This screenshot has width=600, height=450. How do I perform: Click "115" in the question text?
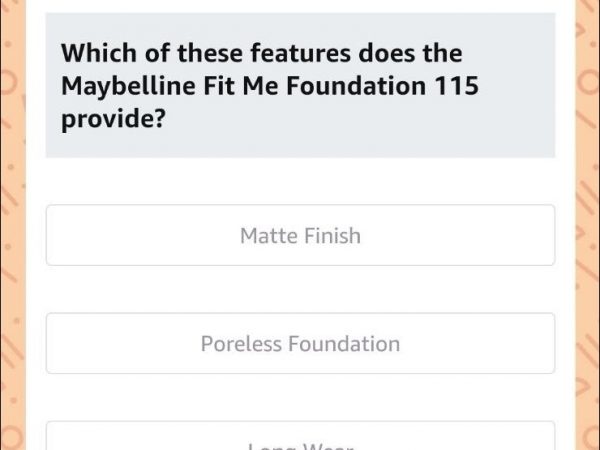(x=456, y=86)
